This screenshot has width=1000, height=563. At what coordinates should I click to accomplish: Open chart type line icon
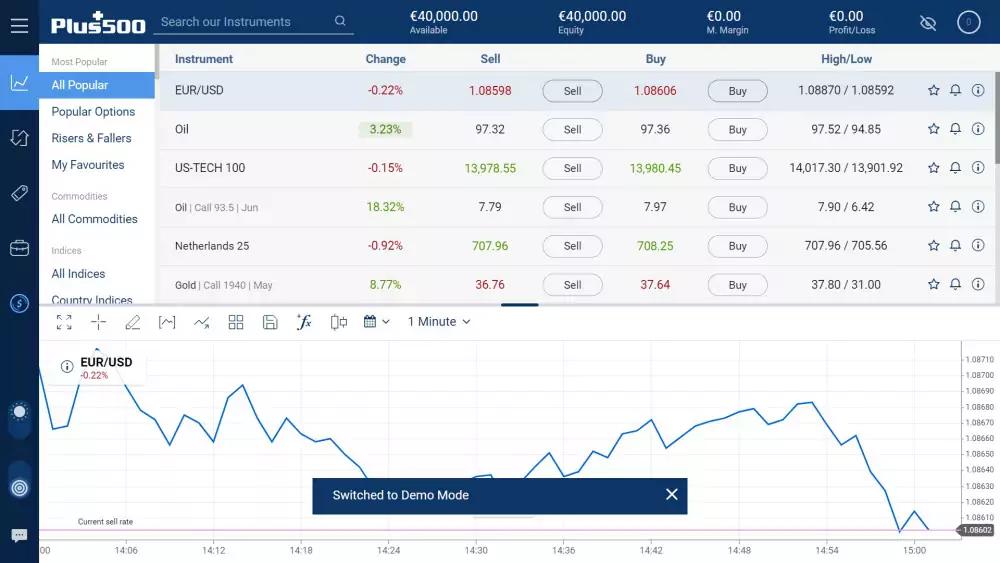tap(167, 322)
